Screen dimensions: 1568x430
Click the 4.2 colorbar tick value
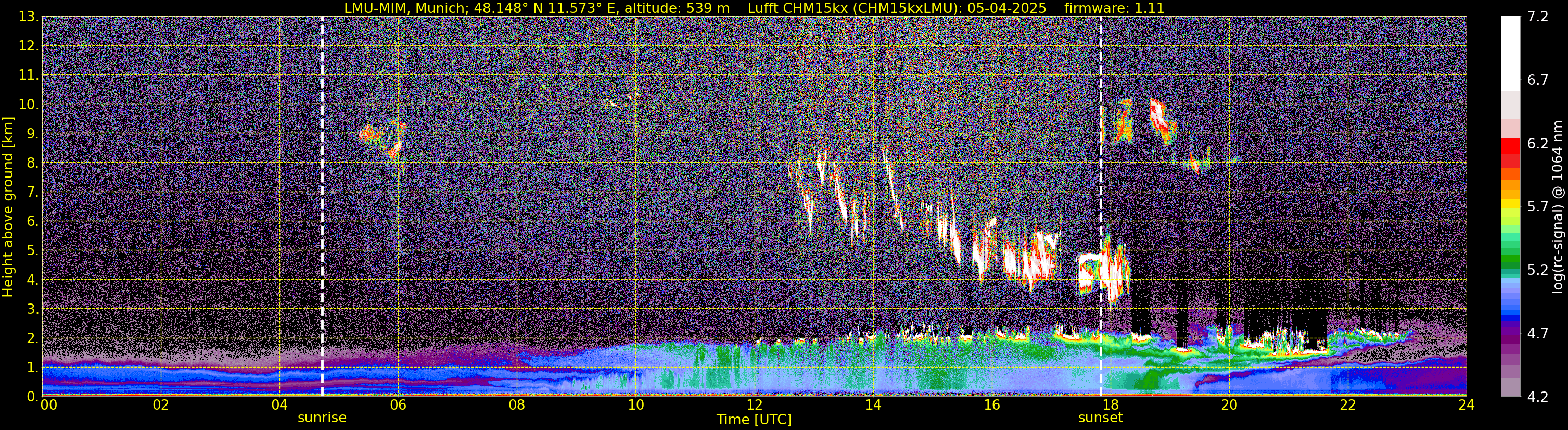point(1538,397)
